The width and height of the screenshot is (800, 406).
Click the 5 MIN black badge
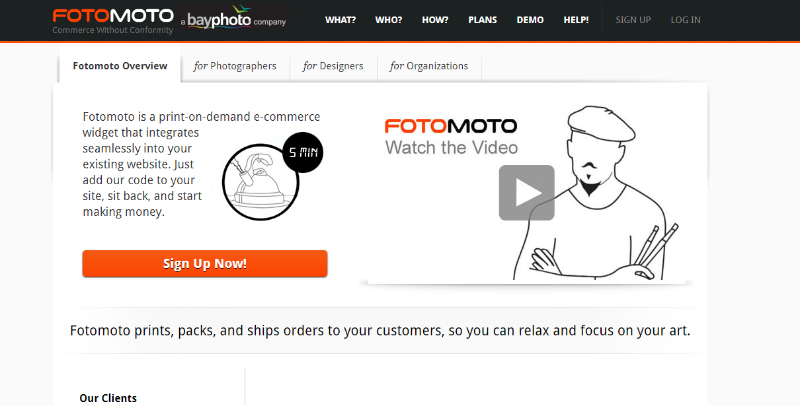point(303,152)
